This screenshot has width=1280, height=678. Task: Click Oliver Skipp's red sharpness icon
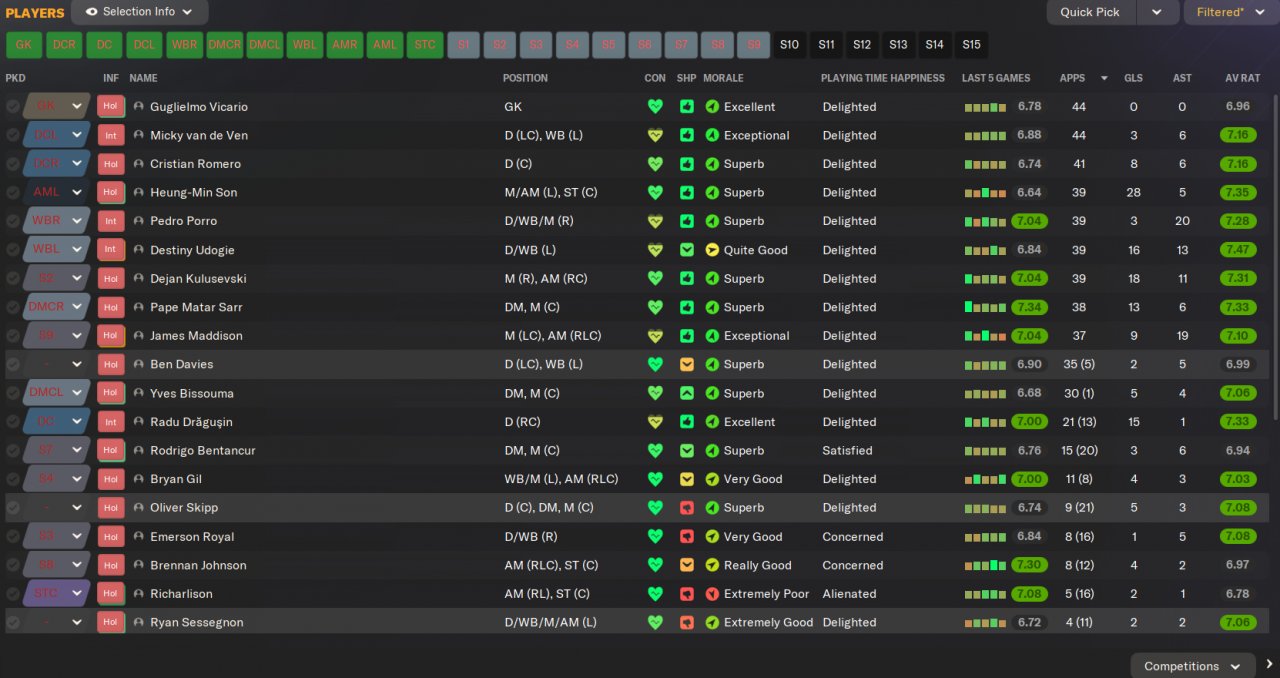coord(687,507)
